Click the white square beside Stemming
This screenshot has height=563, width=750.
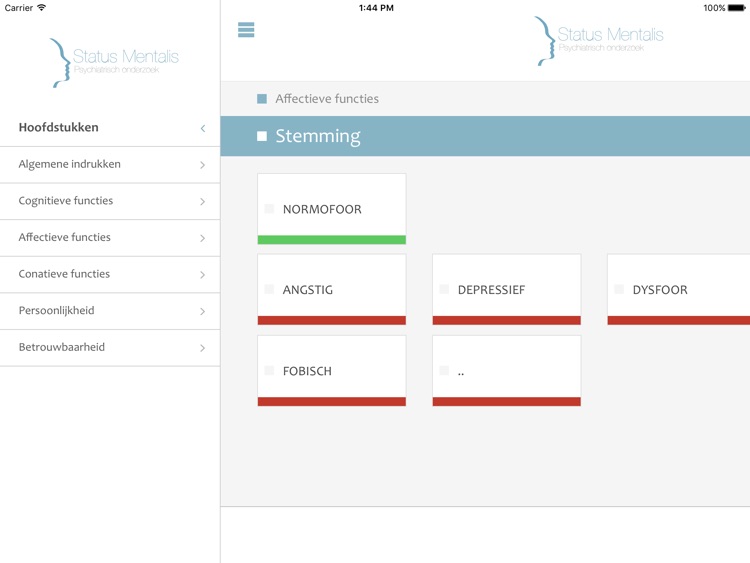pos(262,136)
